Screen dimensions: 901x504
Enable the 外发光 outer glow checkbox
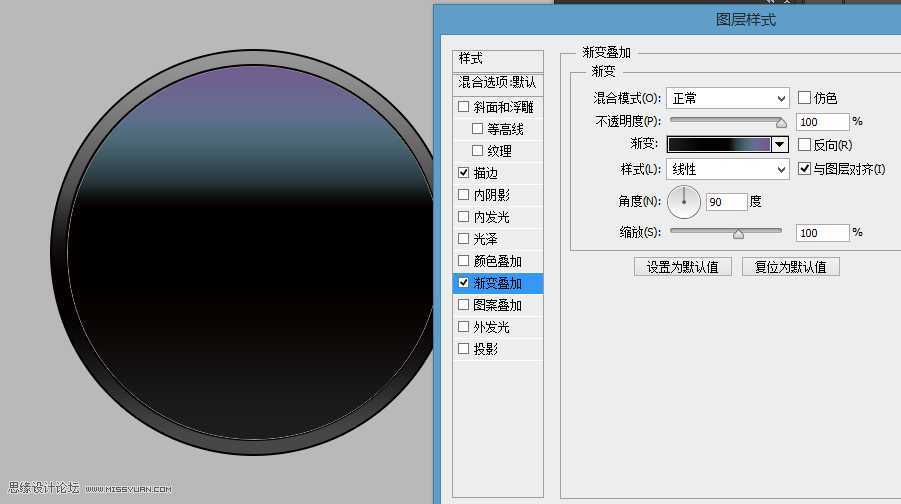[x=463, y=327]
